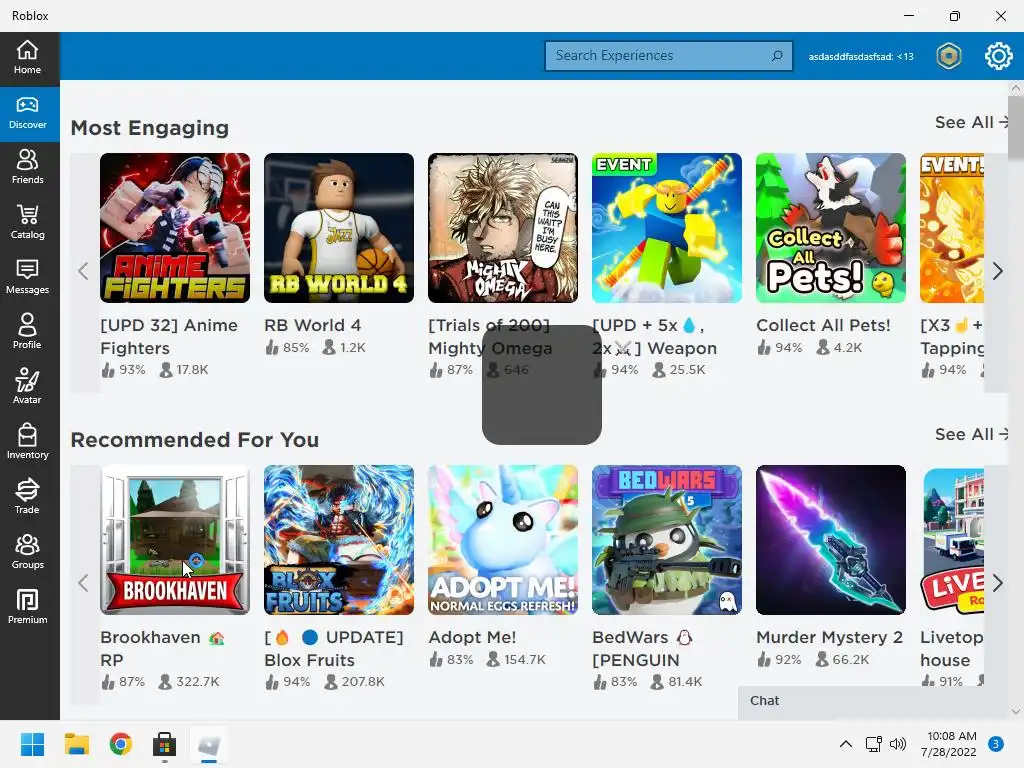Open your Profile page
1024x768 pixels.
pyautogui.click(x=27, y=332)
